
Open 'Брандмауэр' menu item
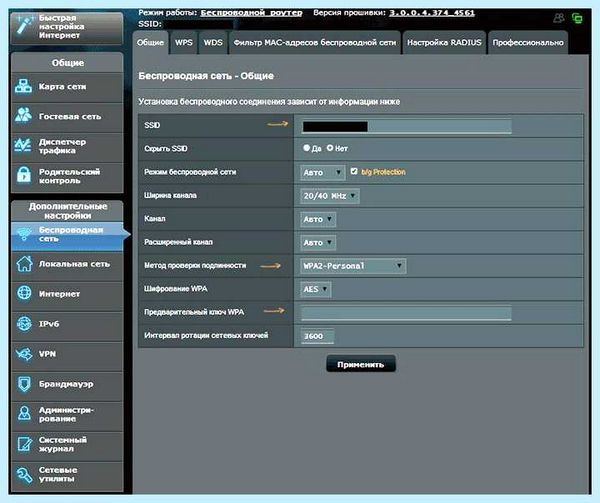click(67, 384)
